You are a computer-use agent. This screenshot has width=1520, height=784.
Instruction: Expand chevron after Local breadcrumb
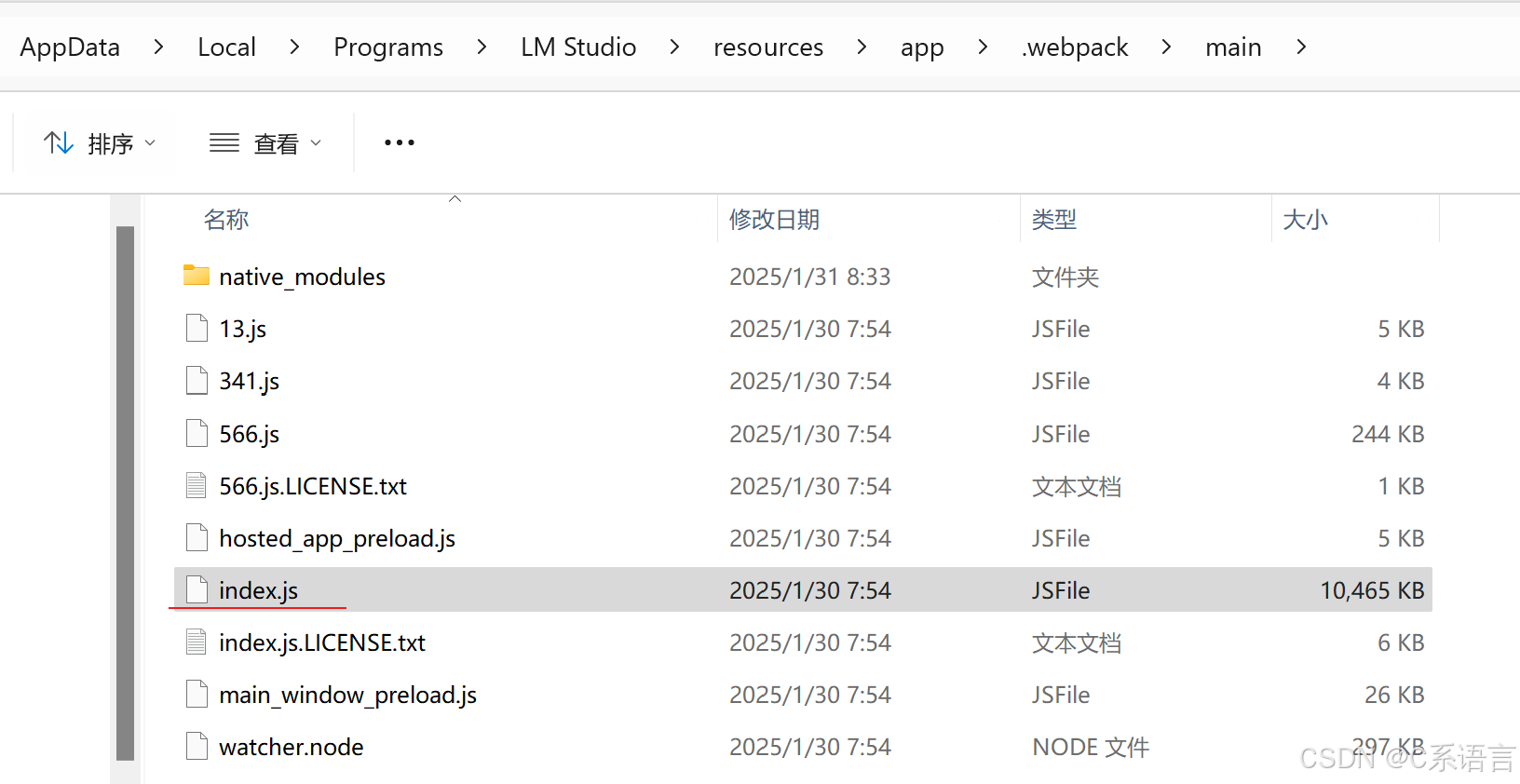[294, 47]
